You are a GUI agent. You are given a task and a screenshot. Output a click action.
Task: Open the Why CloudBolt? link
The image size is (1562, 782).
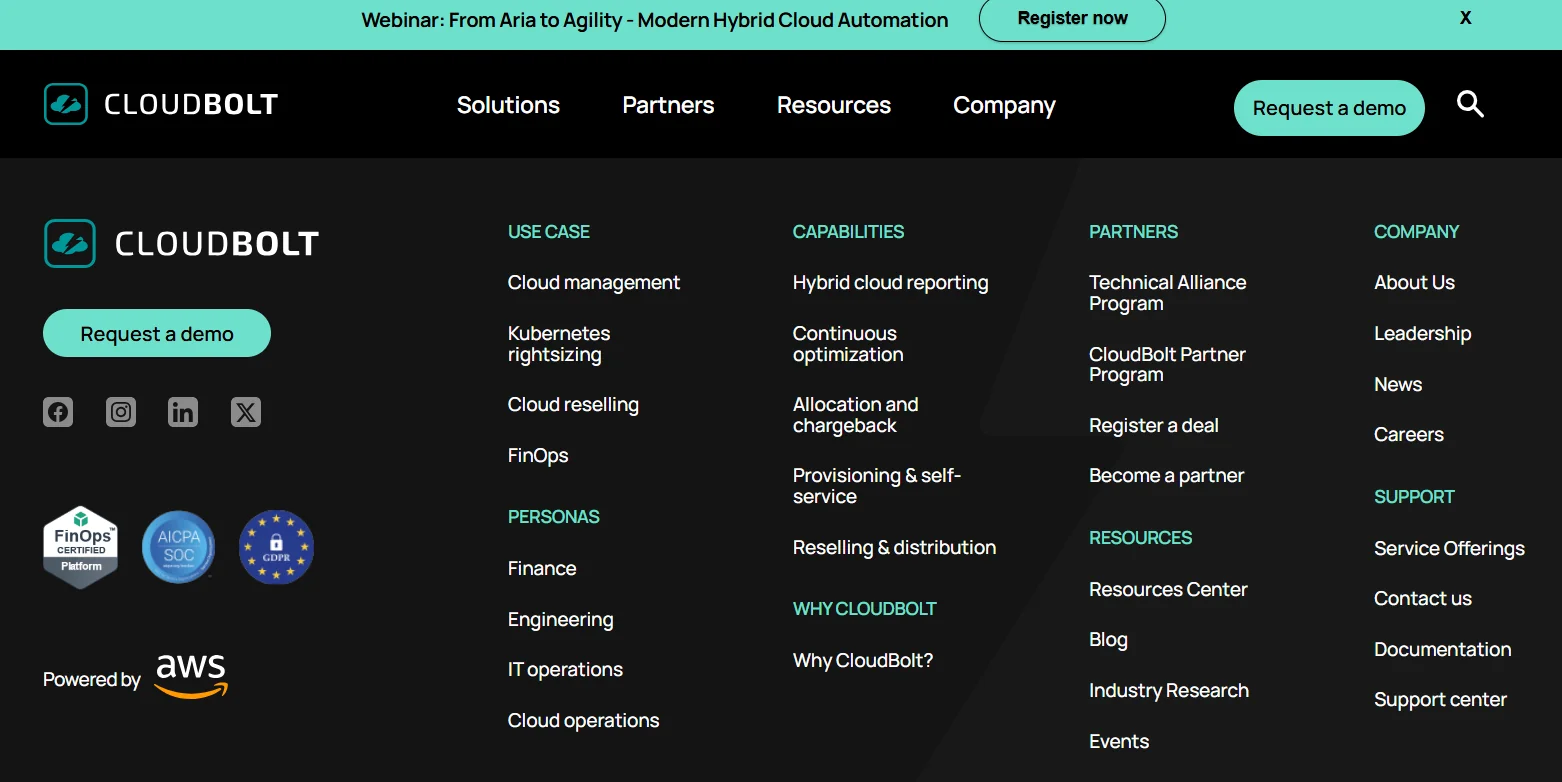862,660
